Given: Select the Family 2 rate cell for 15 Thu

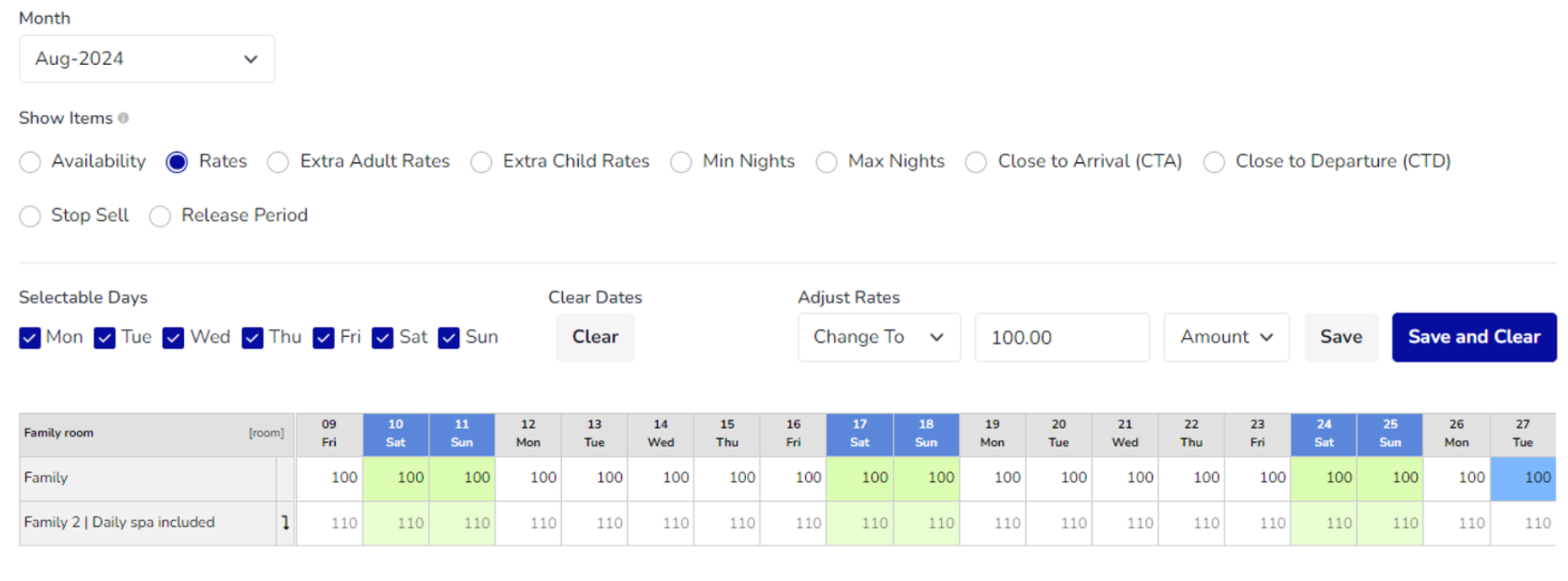Looking at the screenshot, I should [727, 524].
